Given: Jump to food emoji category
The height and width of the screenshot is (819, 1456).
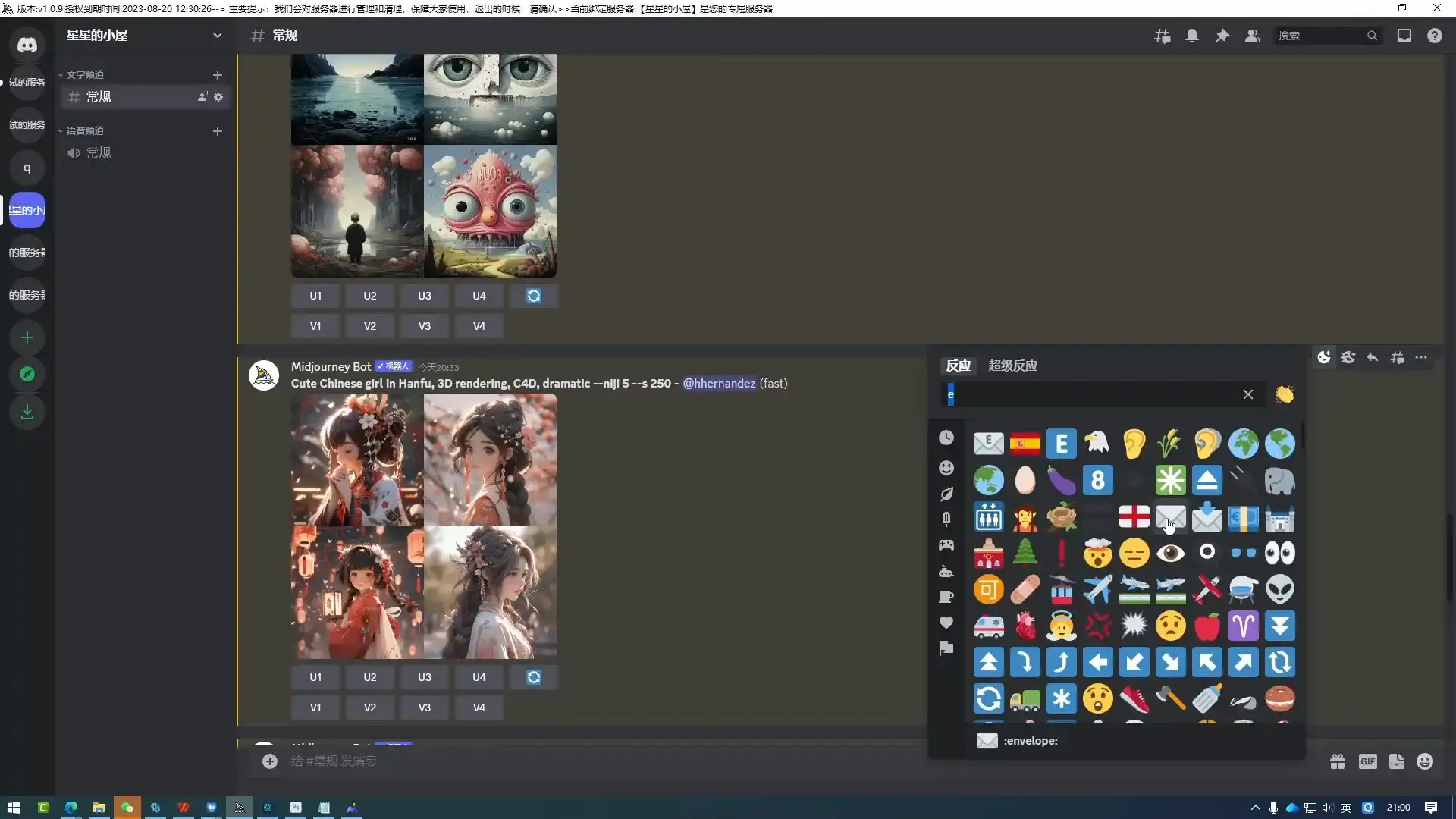Looking at the screenshot, I should click(946, 519).
